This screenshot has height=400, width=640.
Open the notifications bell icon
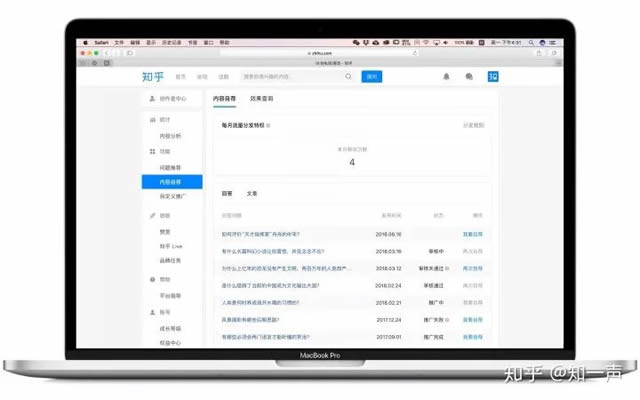[446, 77]
